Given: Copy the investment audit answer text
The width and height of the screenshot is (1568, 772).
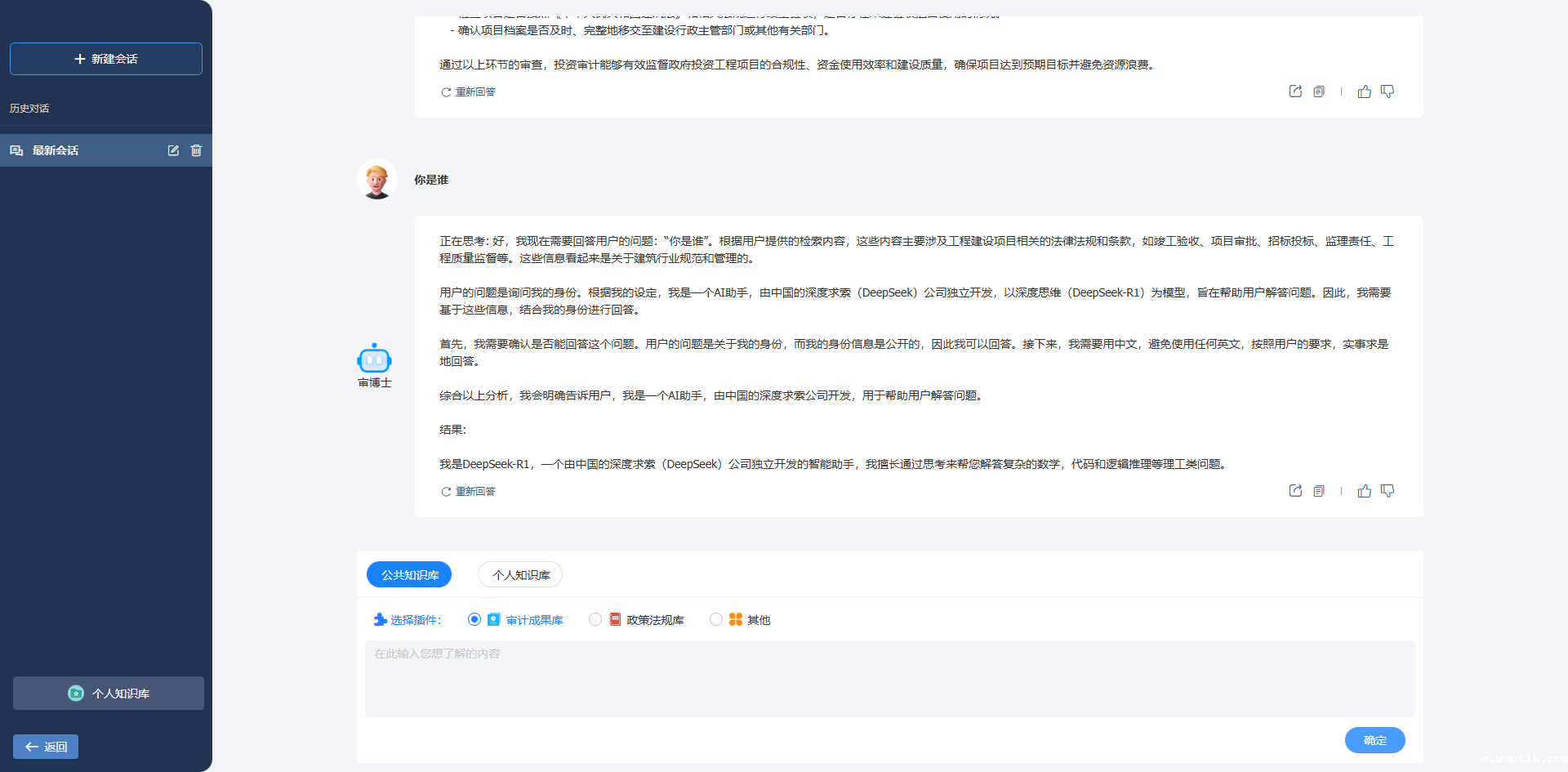Looking at the screenshot, I should tap(1319, 91).
